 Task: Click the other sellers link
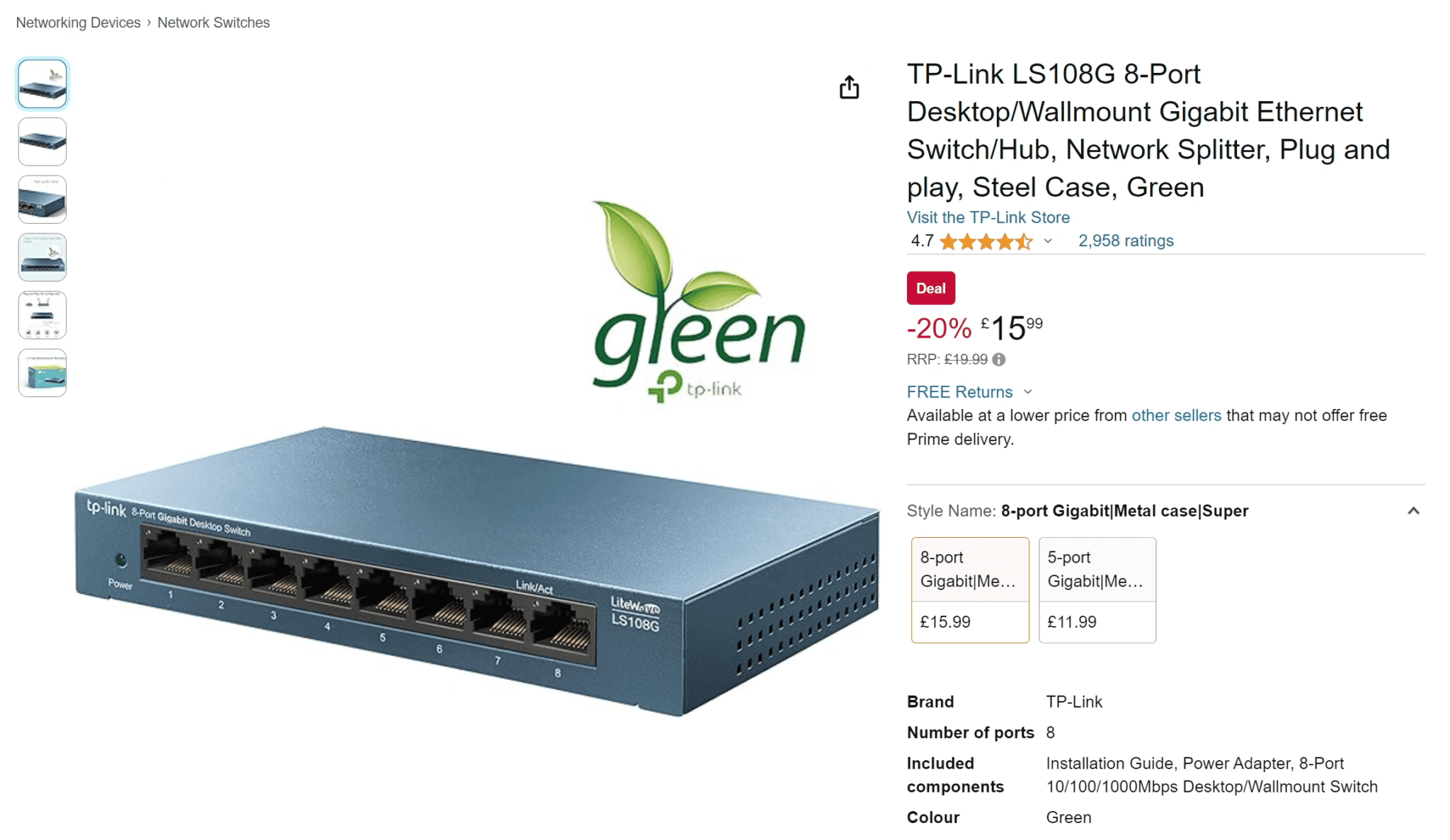coord(1176,415)
